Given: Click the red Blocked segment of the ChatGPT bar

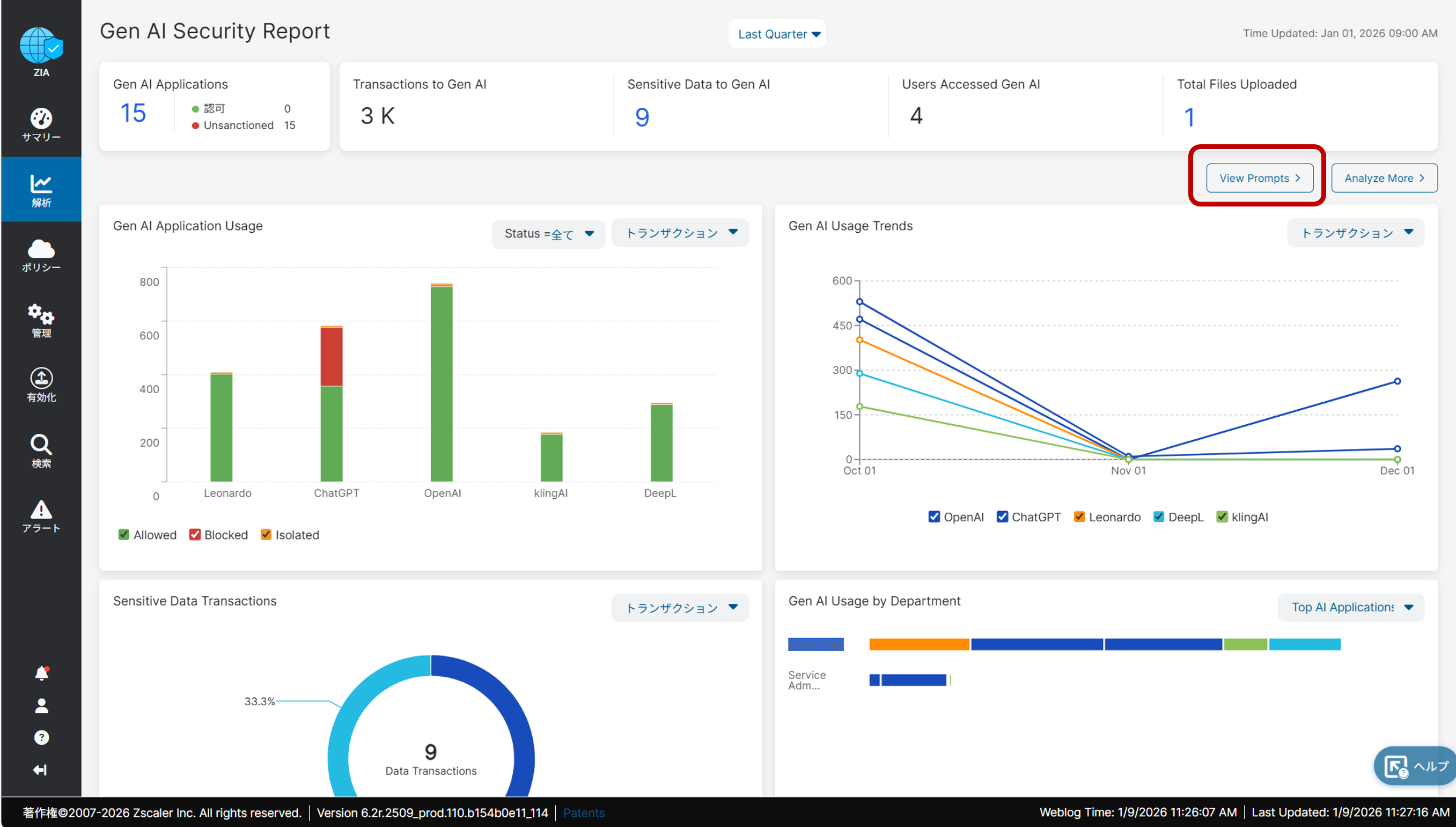Looking at the screenshot, I should 331,357.
